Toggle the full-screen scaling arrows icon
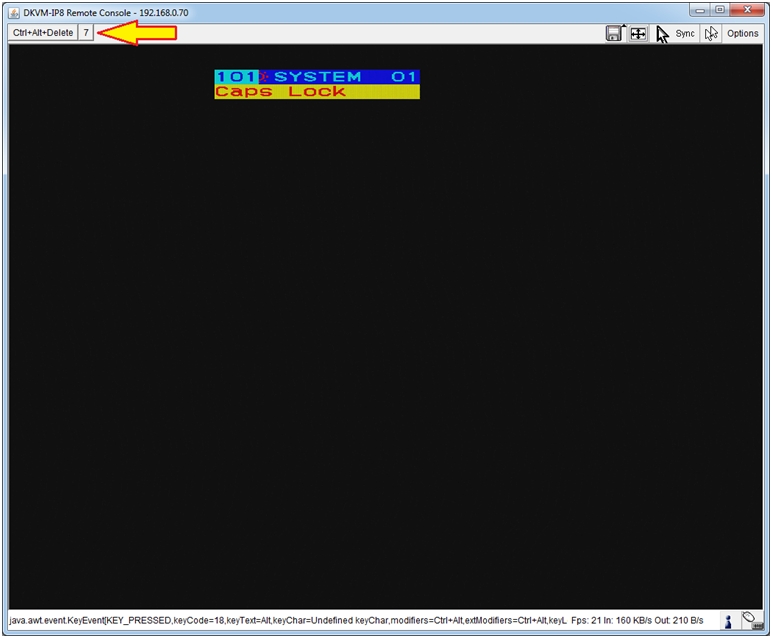This screenshot has height=638, width=772. pos(637,33)
